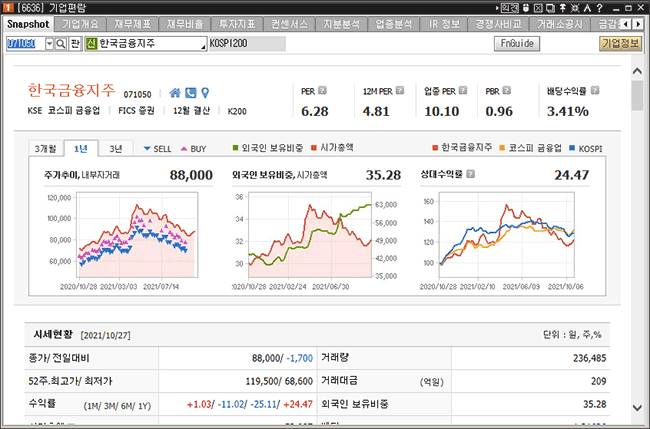Switch to the 기업개요 tab
This screenshot has height=429, width=650.
pos(80,24)
